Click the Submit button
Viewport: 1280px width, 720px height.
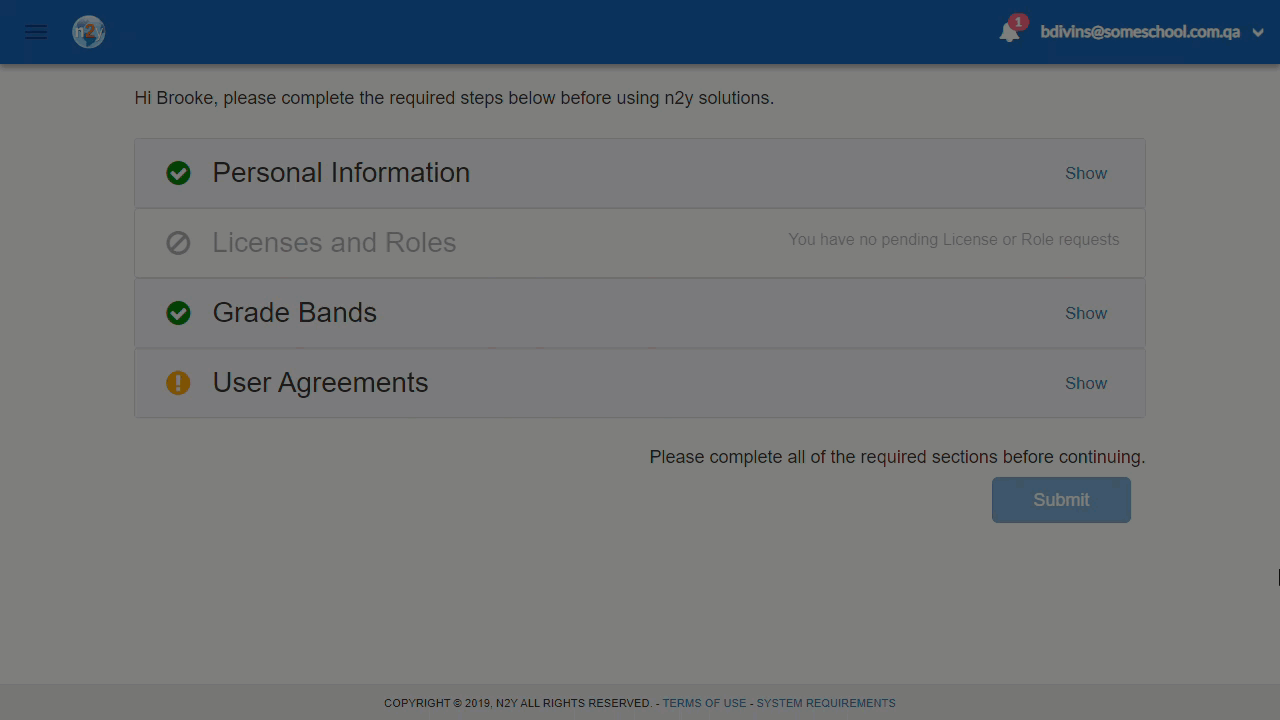tap(1061, 500)
